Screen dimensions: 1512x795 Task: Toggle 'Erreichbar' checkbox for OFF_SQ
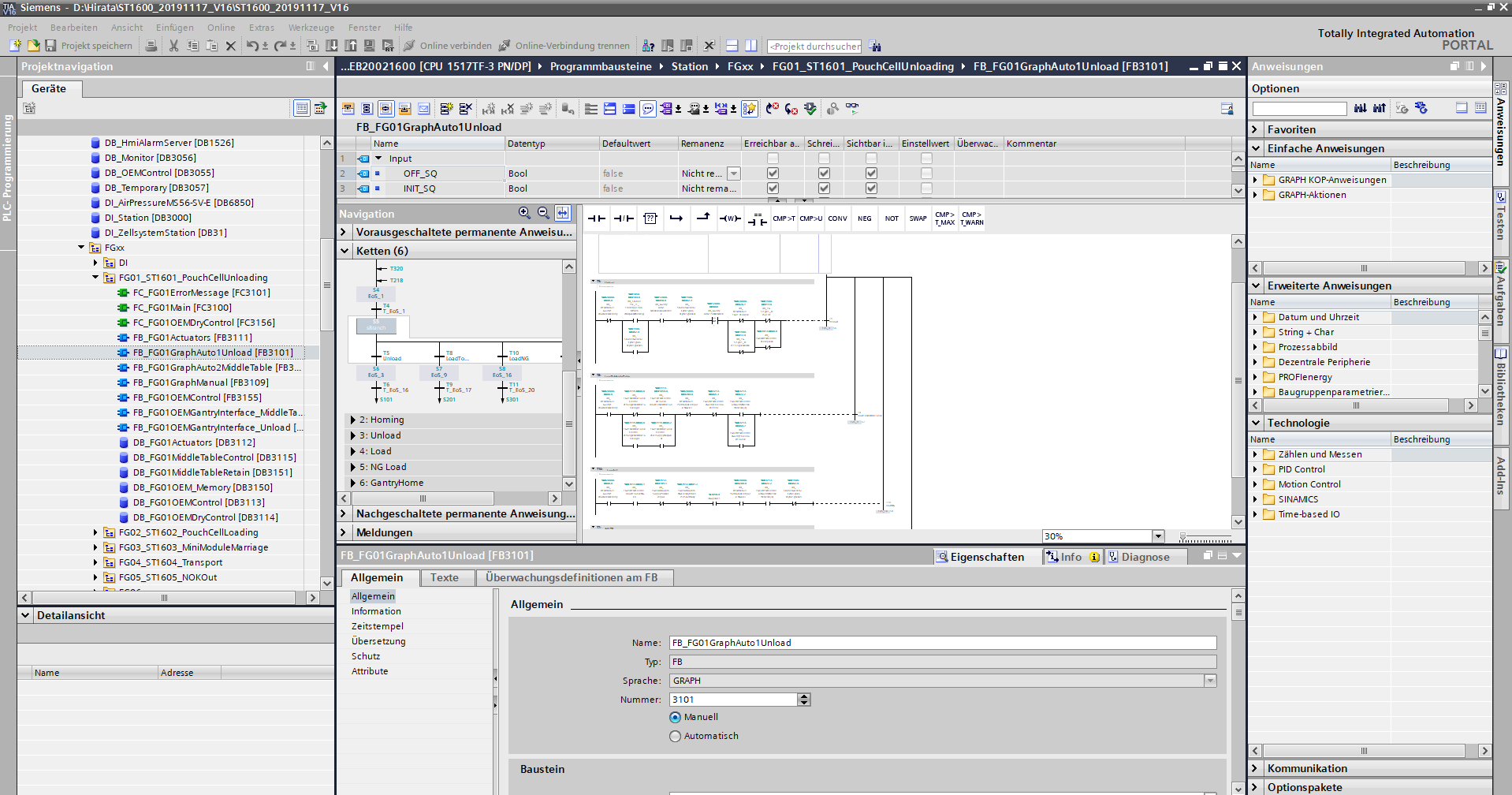click(773, 174)
